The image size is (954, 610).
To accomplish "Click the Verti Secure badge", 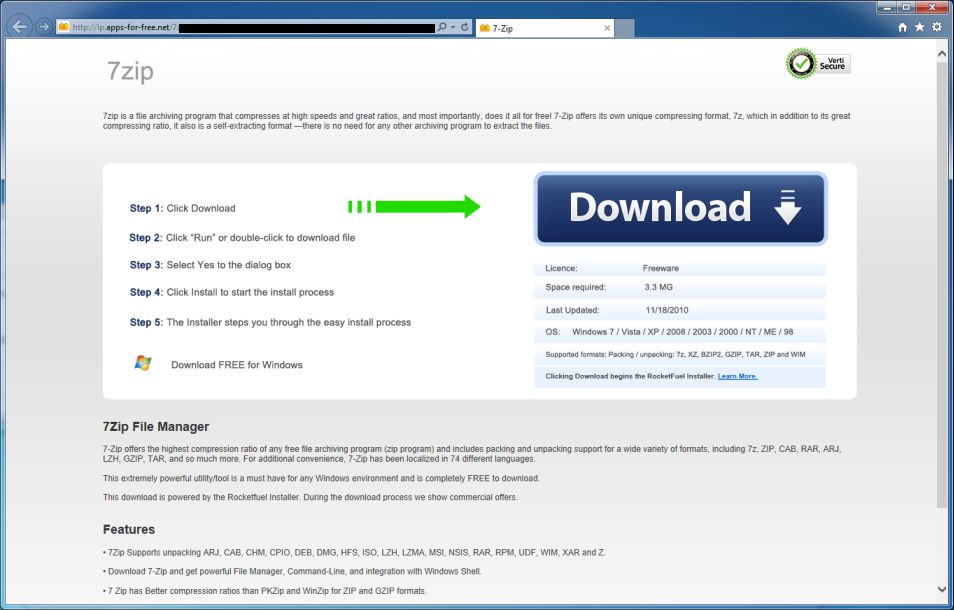I will coord(818,63).
